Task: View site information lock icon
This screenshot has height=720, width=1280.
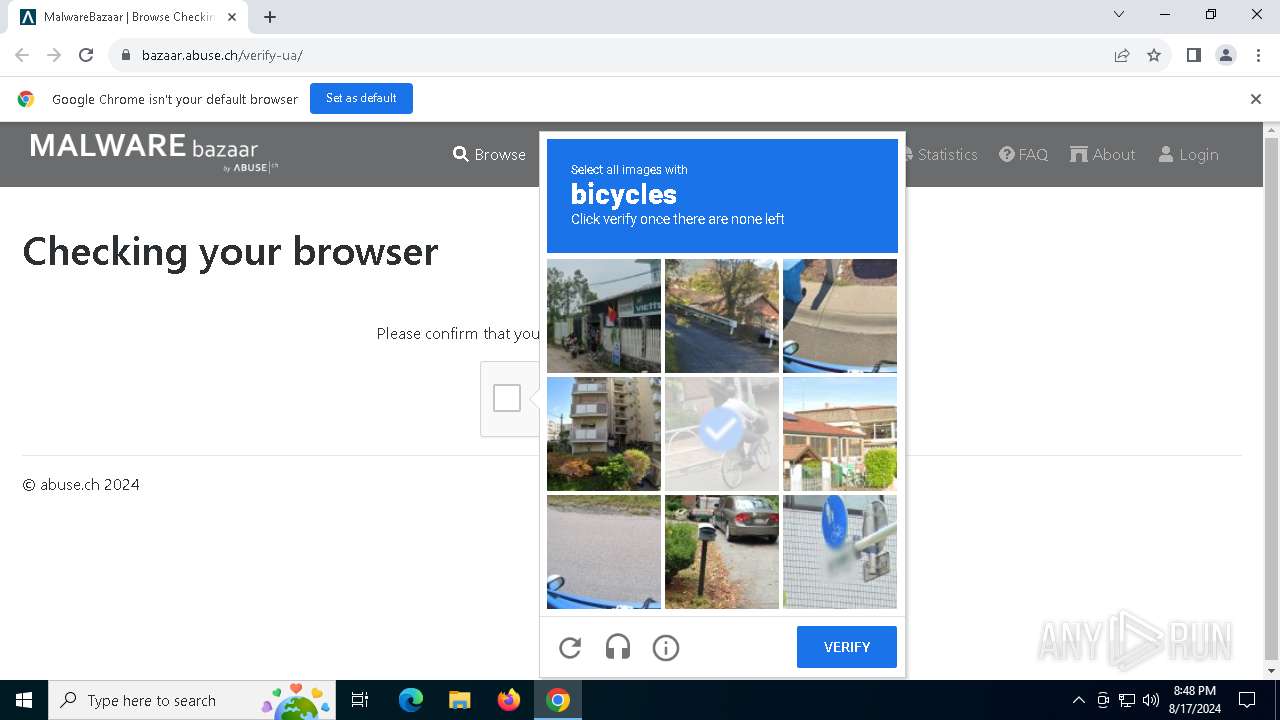Action: 126,55
